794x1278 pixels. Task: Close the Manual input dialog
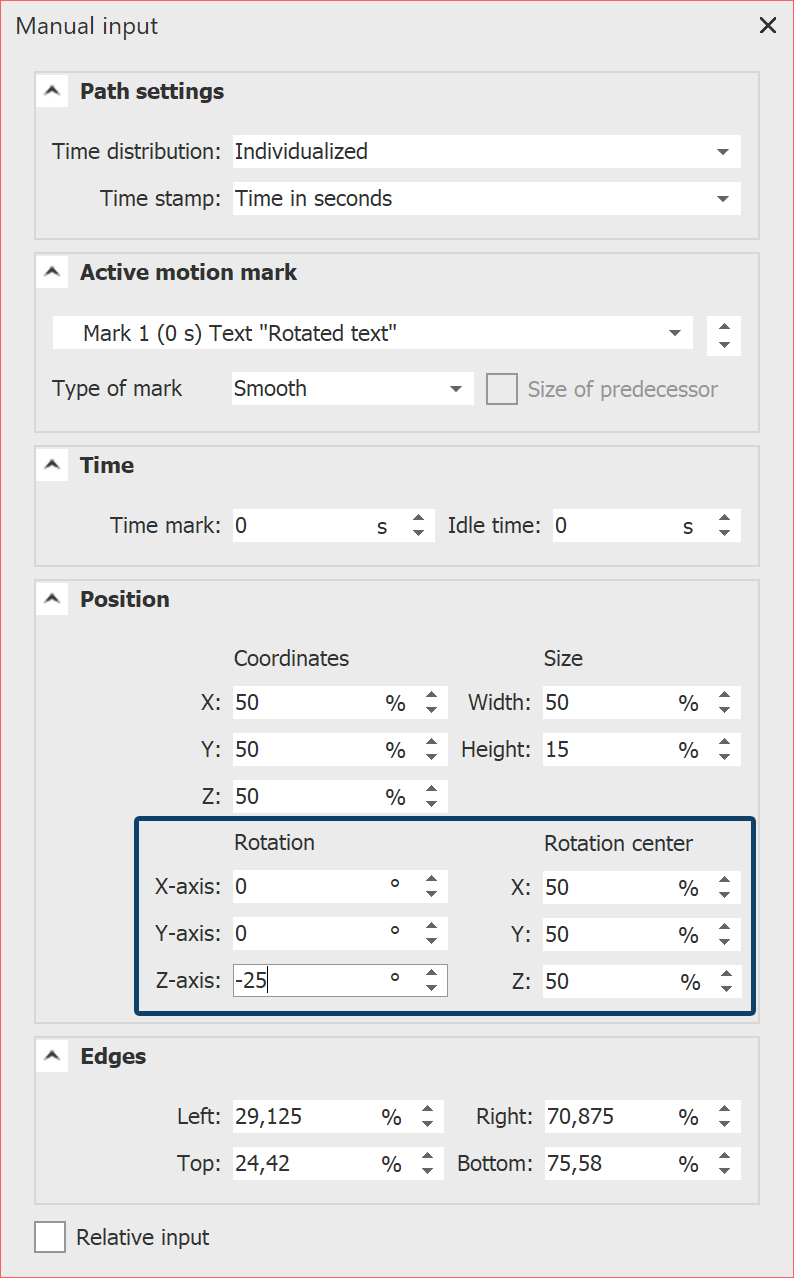point(767,25)
